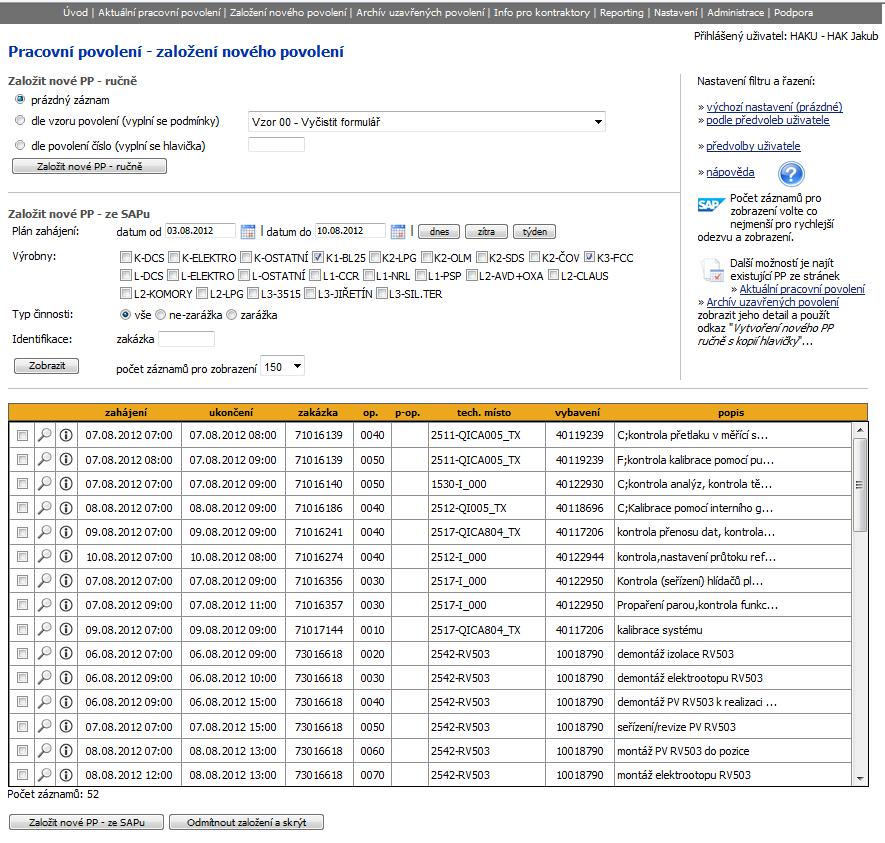
Task: Open magnifier for order 71016357 row
Action: pyautogui.click(x=45, y=605)
